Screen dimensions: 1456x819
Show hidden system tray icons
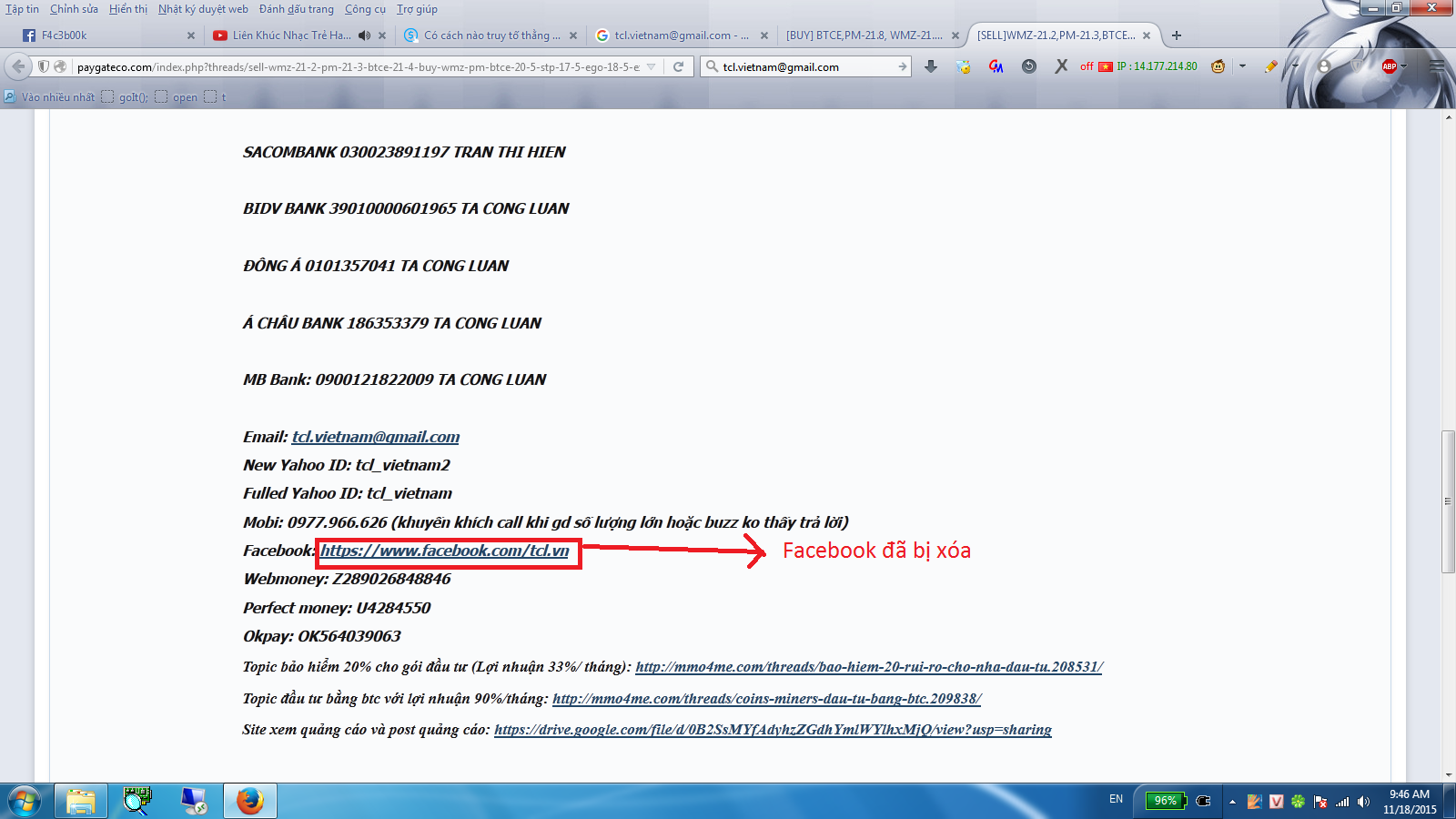pos(1232,802)
